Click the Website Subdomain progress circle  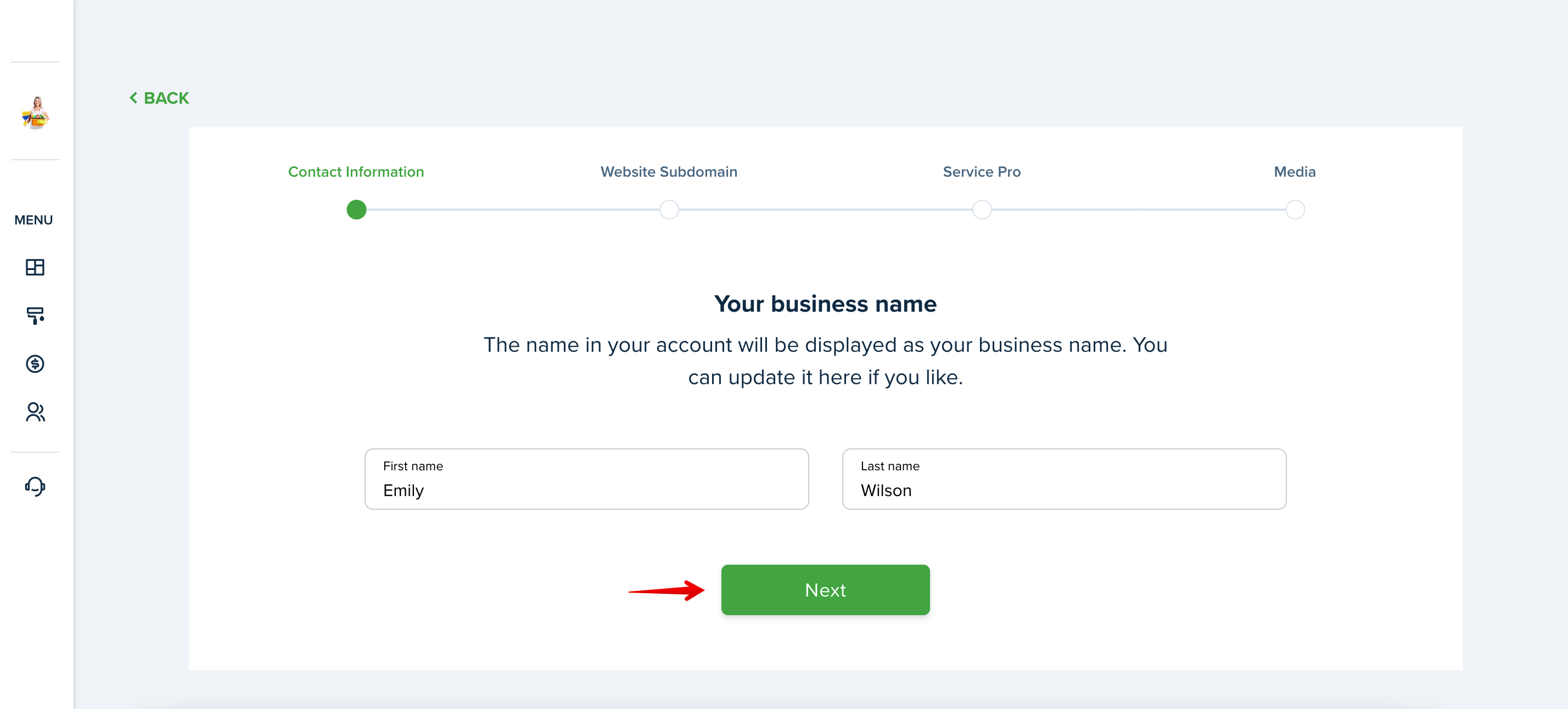[x=669, y=210]
